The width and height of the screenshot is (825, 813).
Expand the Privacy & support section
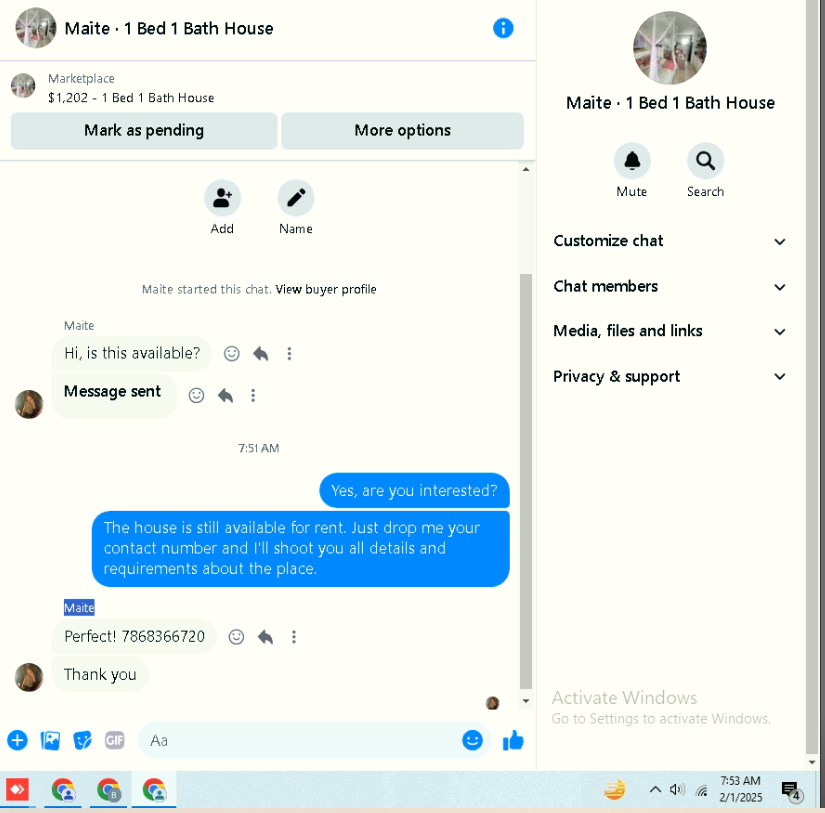coord(669,376)
